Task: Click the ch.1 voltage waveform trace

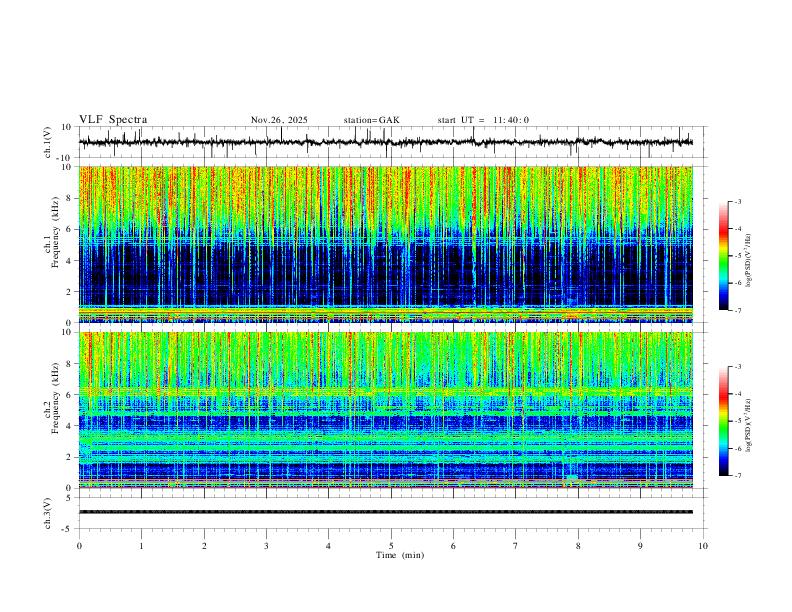Action: tap(386, 142)
